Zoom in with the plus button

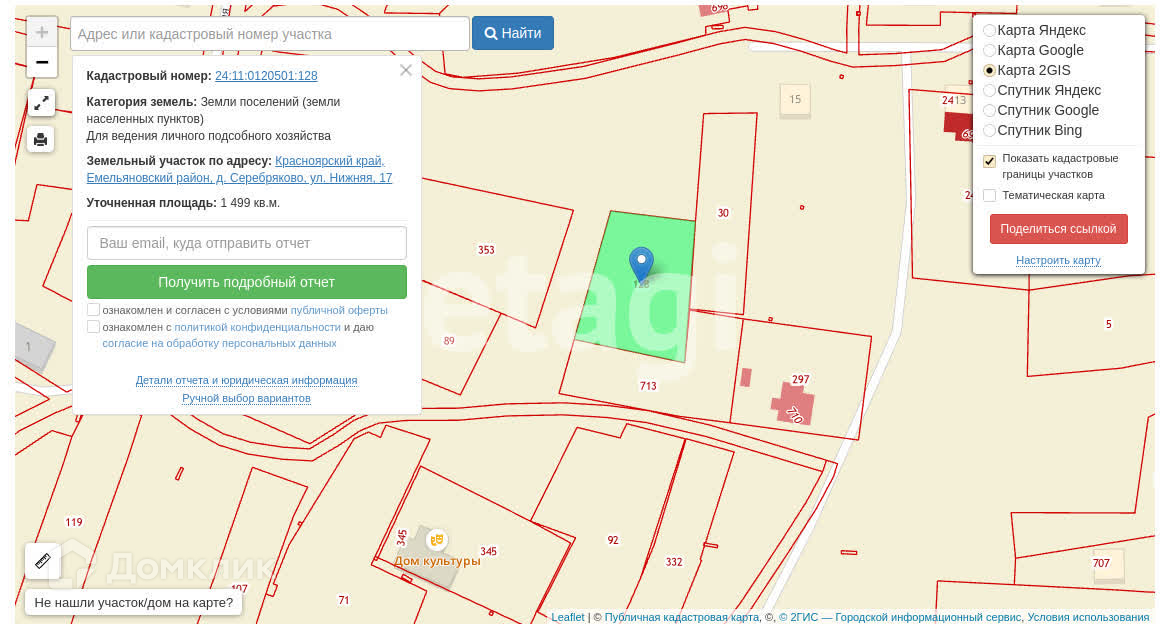click(42, 33)
